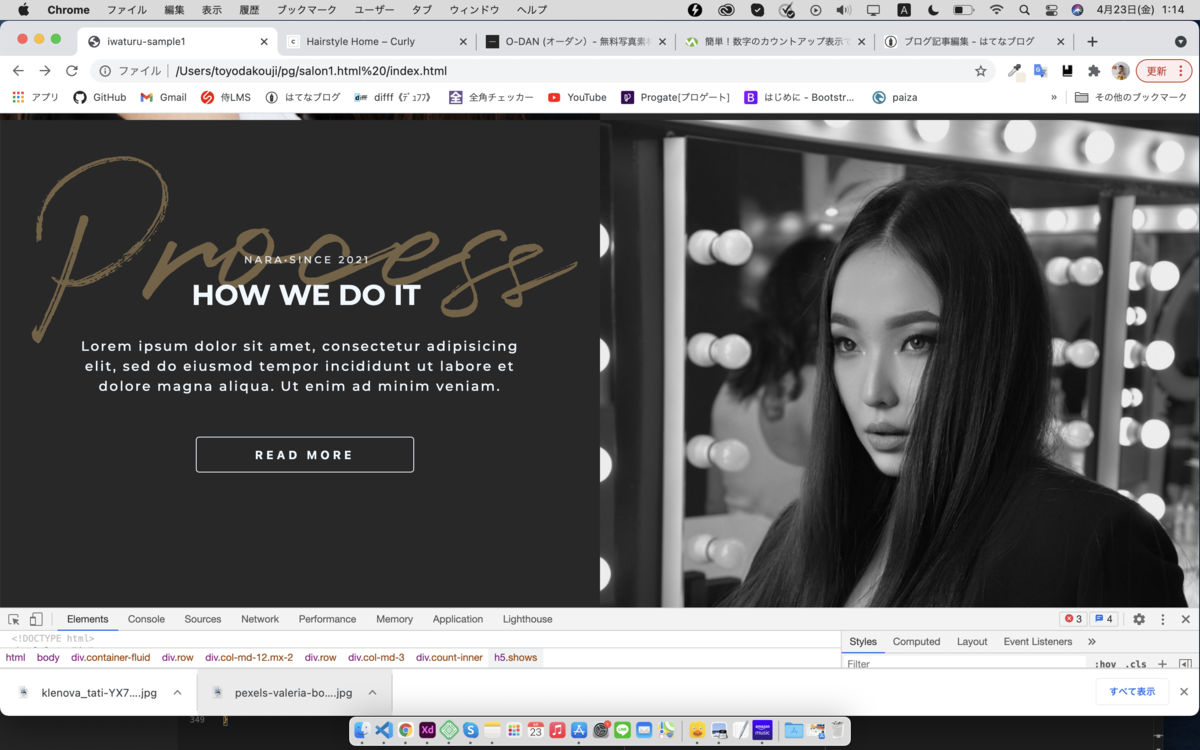Switch to the ブログ記事編集 tab
The width and height of the screenshot is (1200, 750).
click(975, 42)
